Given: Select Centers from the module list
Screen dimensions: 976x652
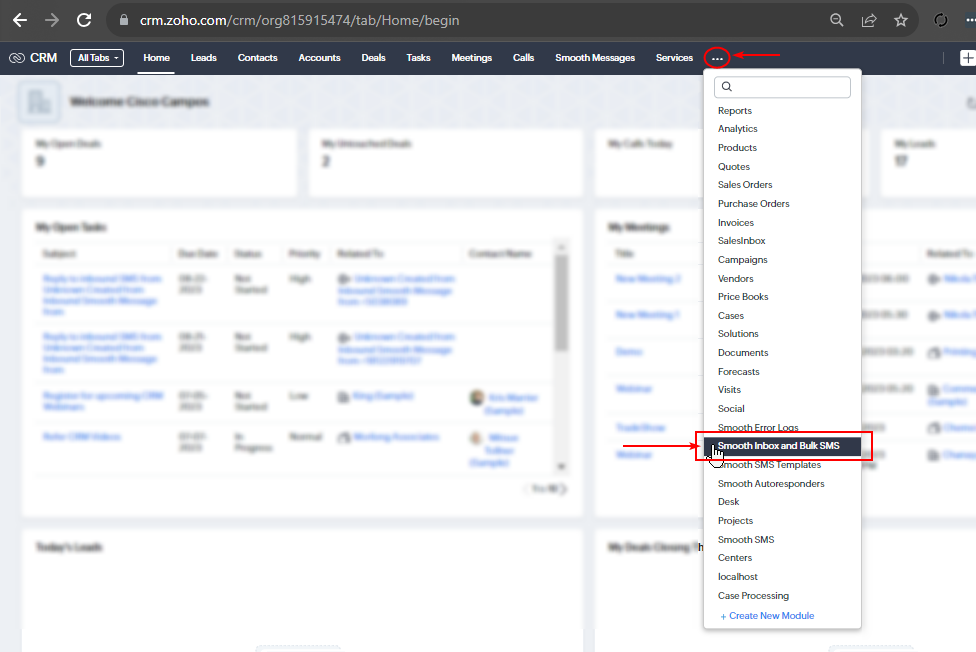Looking at the screenshot, I should click(x=734, y=558).
